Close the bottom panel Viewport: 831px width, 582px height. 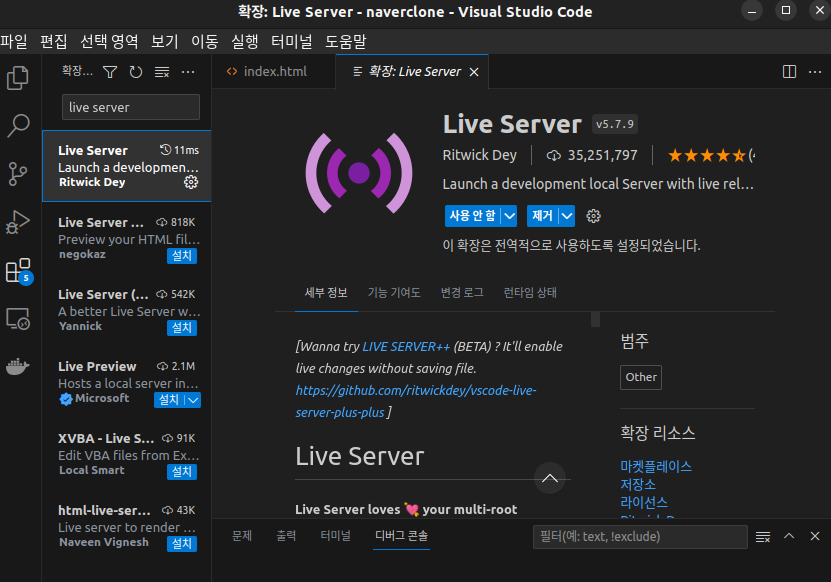tap(815, 536)
